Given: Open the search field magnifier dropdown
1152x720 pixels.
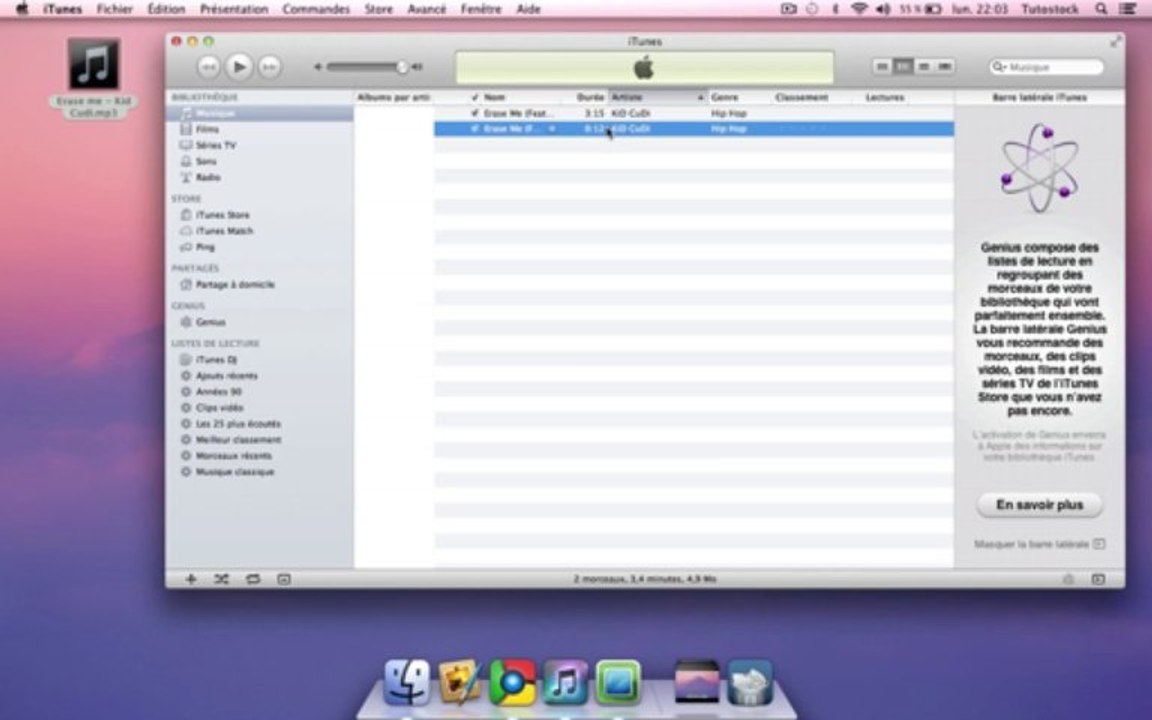Looking at the screenshot, I should [x=999, y=67].
